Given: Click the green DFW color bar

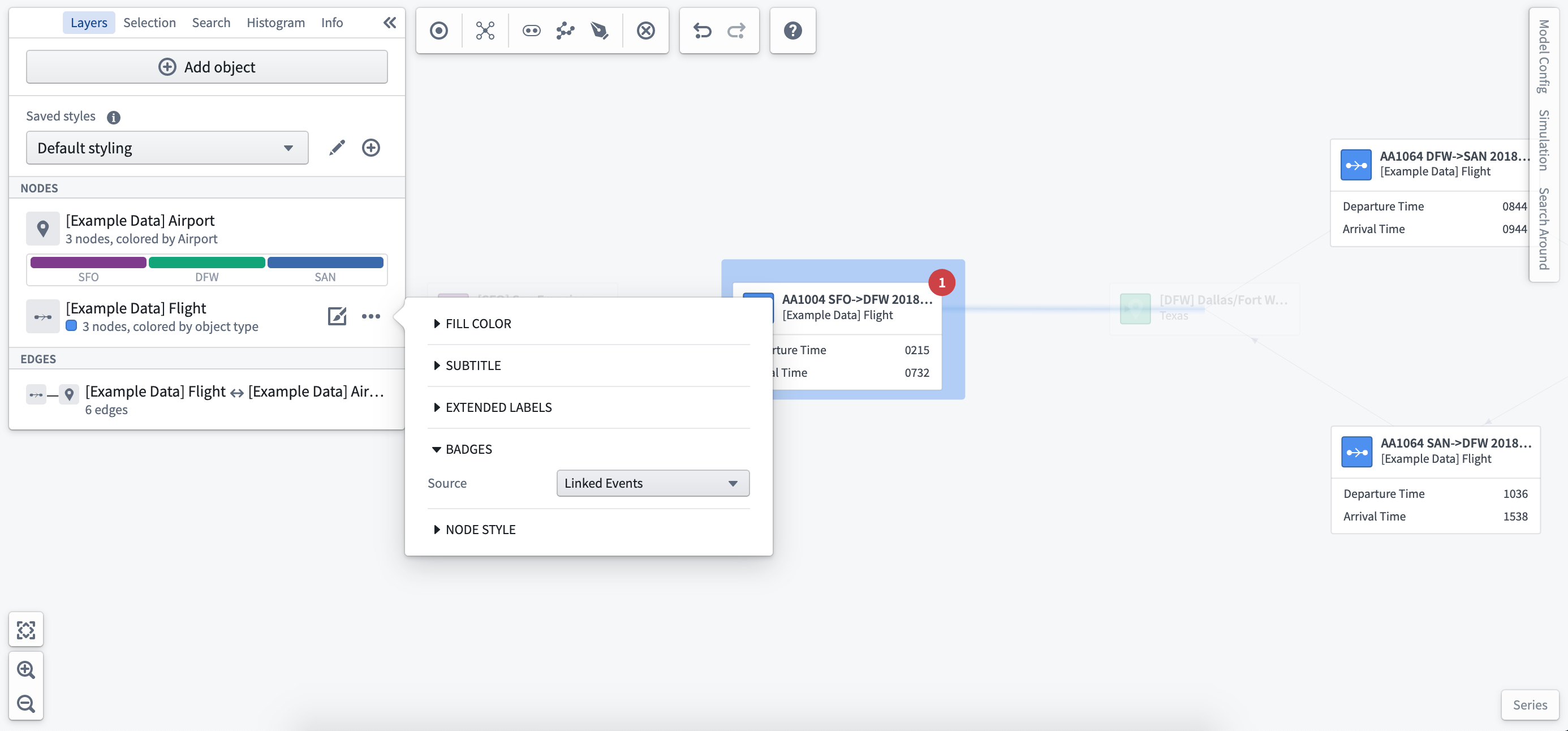Looking at the screenshot, I should pyautogui.click(x=207, y=263).
